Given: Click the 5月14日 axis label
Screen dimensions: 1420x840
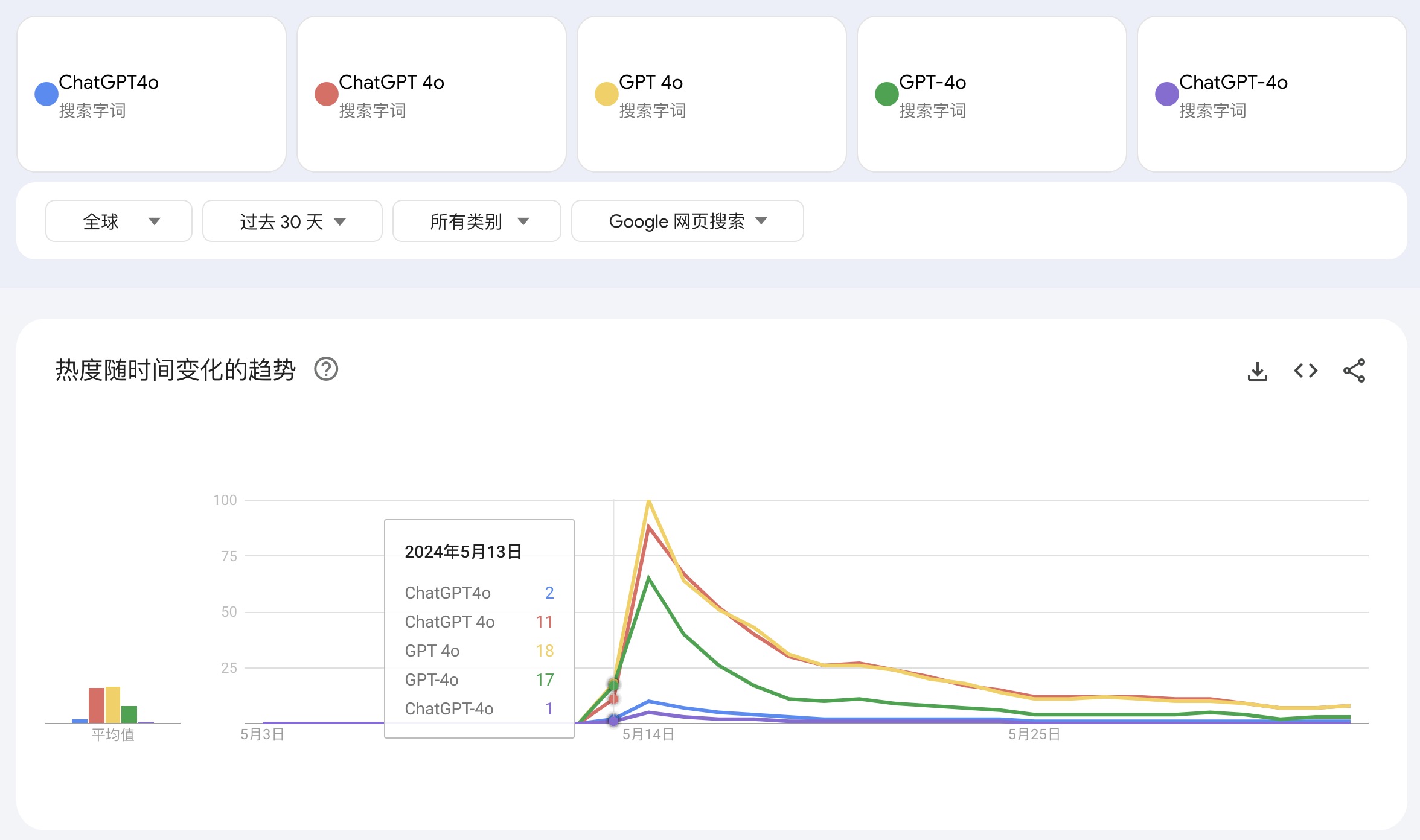Looking at the screenshot, I should pyautogui.click(x=648, y=734).
